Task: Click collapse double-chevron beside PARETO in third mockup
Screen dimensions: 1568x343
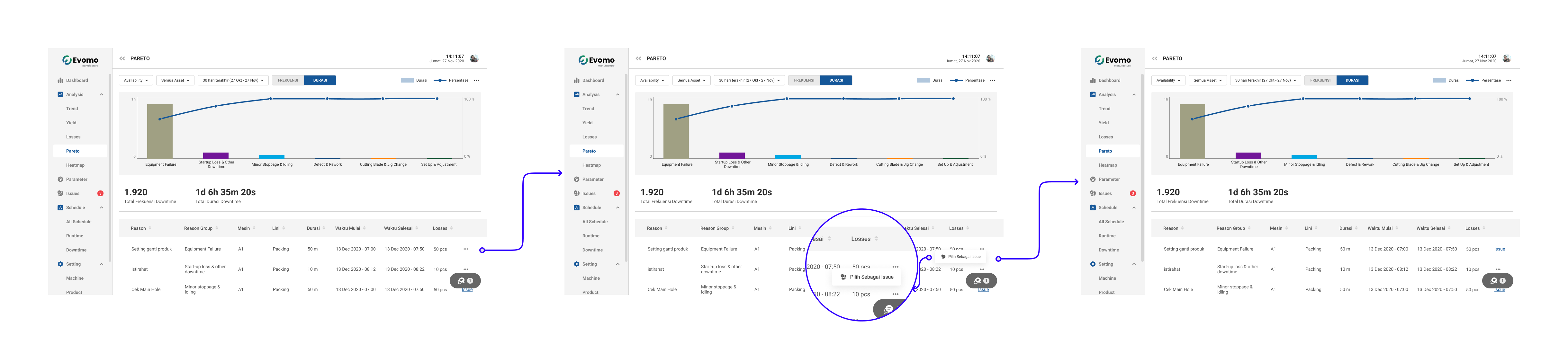Action: point(1155,58)
